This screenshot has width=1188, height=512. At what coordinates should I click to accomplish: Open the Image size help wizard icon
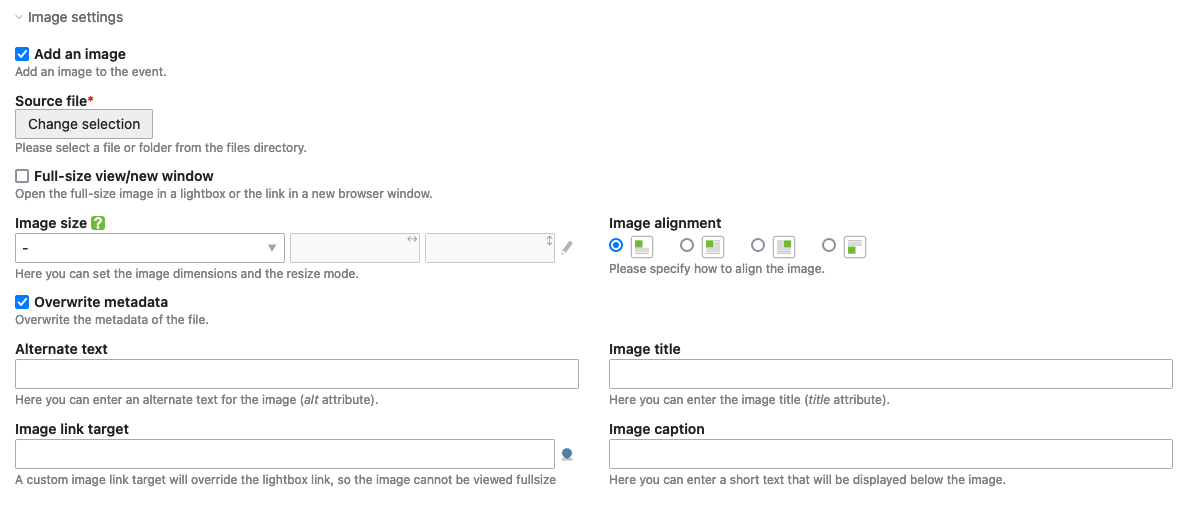tap(98, 223)
